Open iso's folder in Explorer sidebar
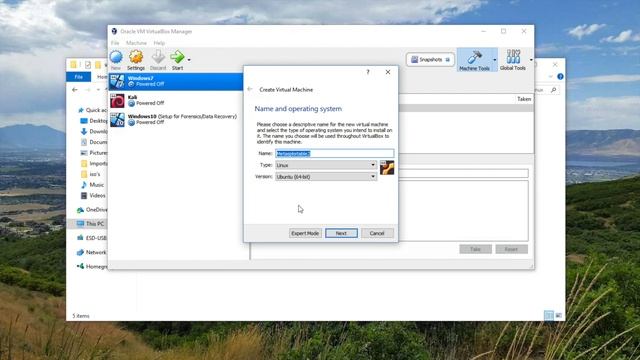Viewport: 640px width, 360px height. 91,174
